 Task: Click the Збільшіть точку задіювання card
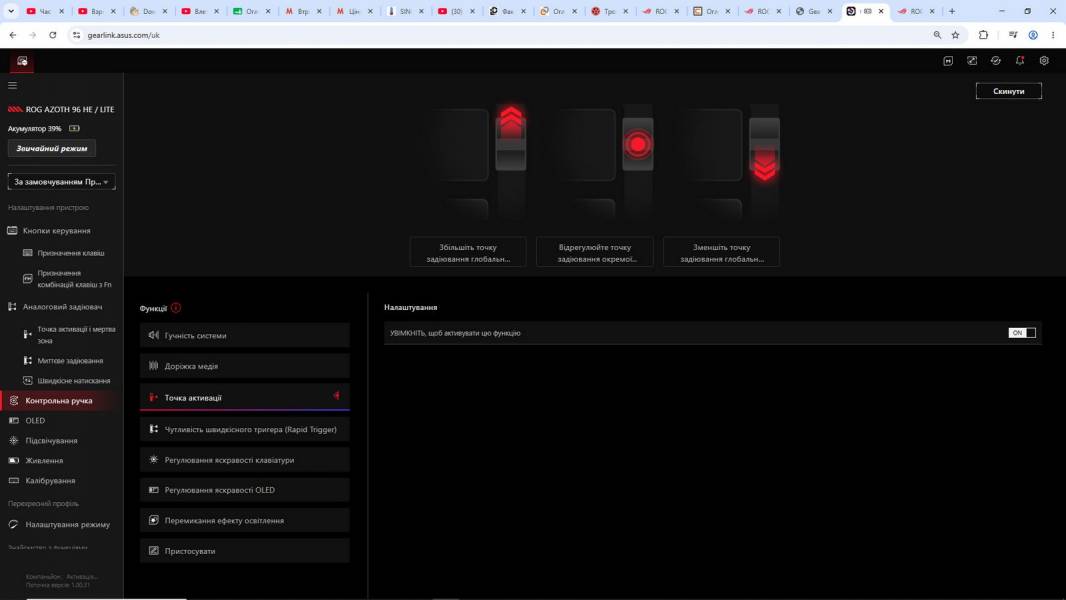[468, 252]
